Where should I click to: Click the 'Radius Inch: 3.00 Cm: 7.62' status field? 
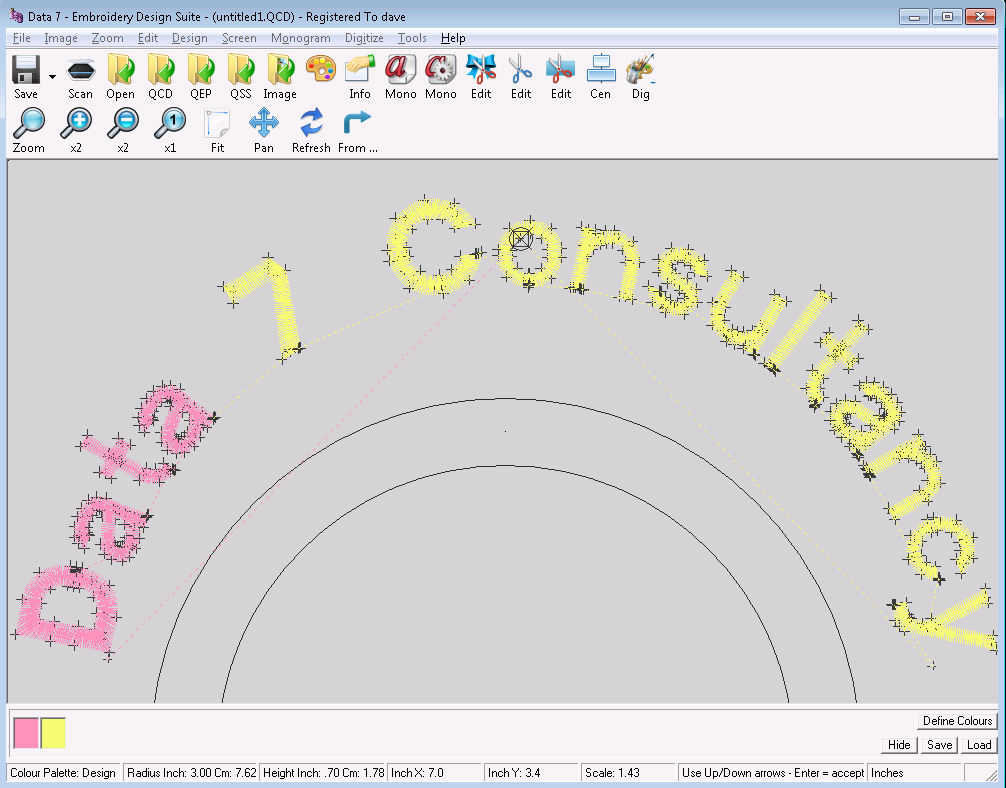coord(191,773)
